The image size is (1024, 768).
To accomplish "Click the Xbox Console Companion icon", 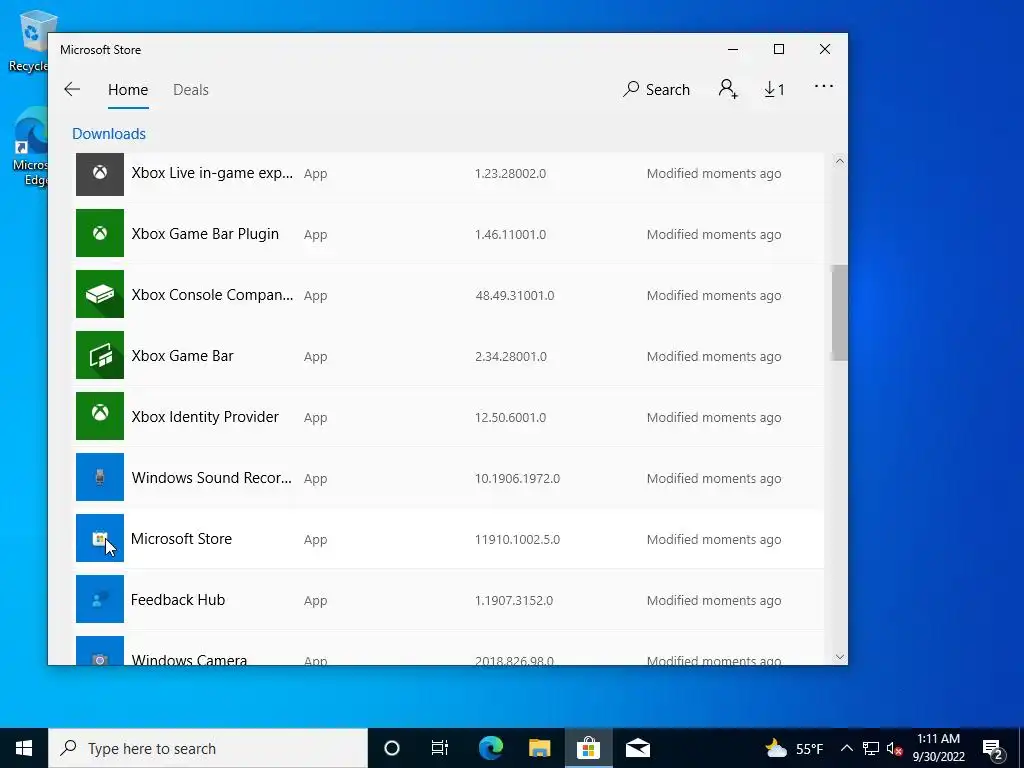I will [x=100, y=294].
